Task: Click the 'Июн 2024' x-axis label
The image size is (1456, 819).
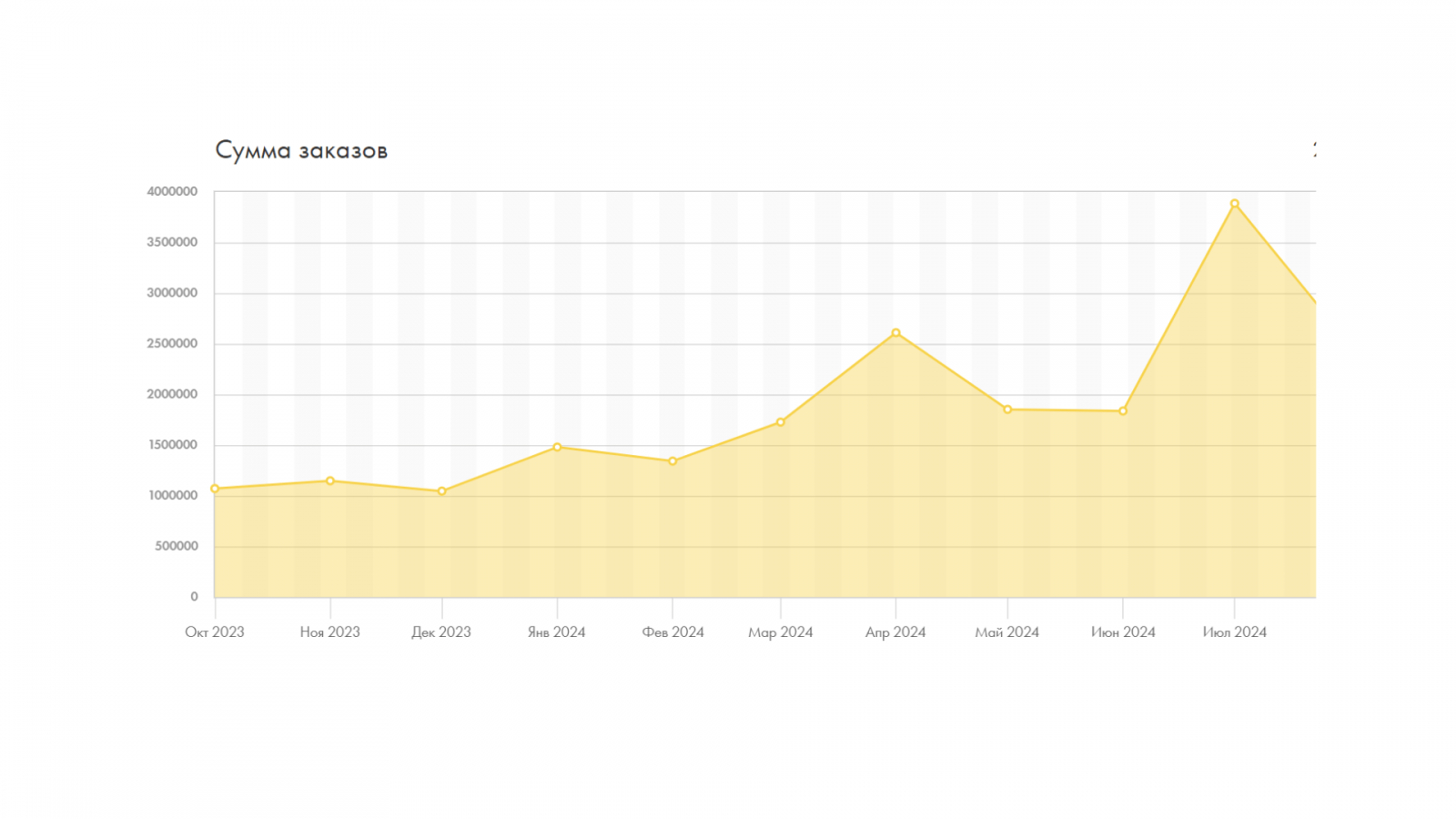Action: point(1123,632)
